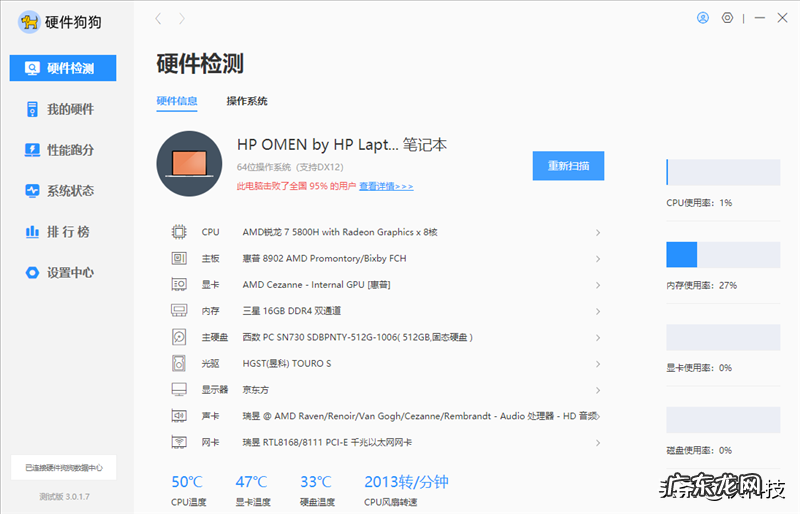
Task: Select 瑞昱 RTL8168/8111 network card text
Action: coord(327,443)
